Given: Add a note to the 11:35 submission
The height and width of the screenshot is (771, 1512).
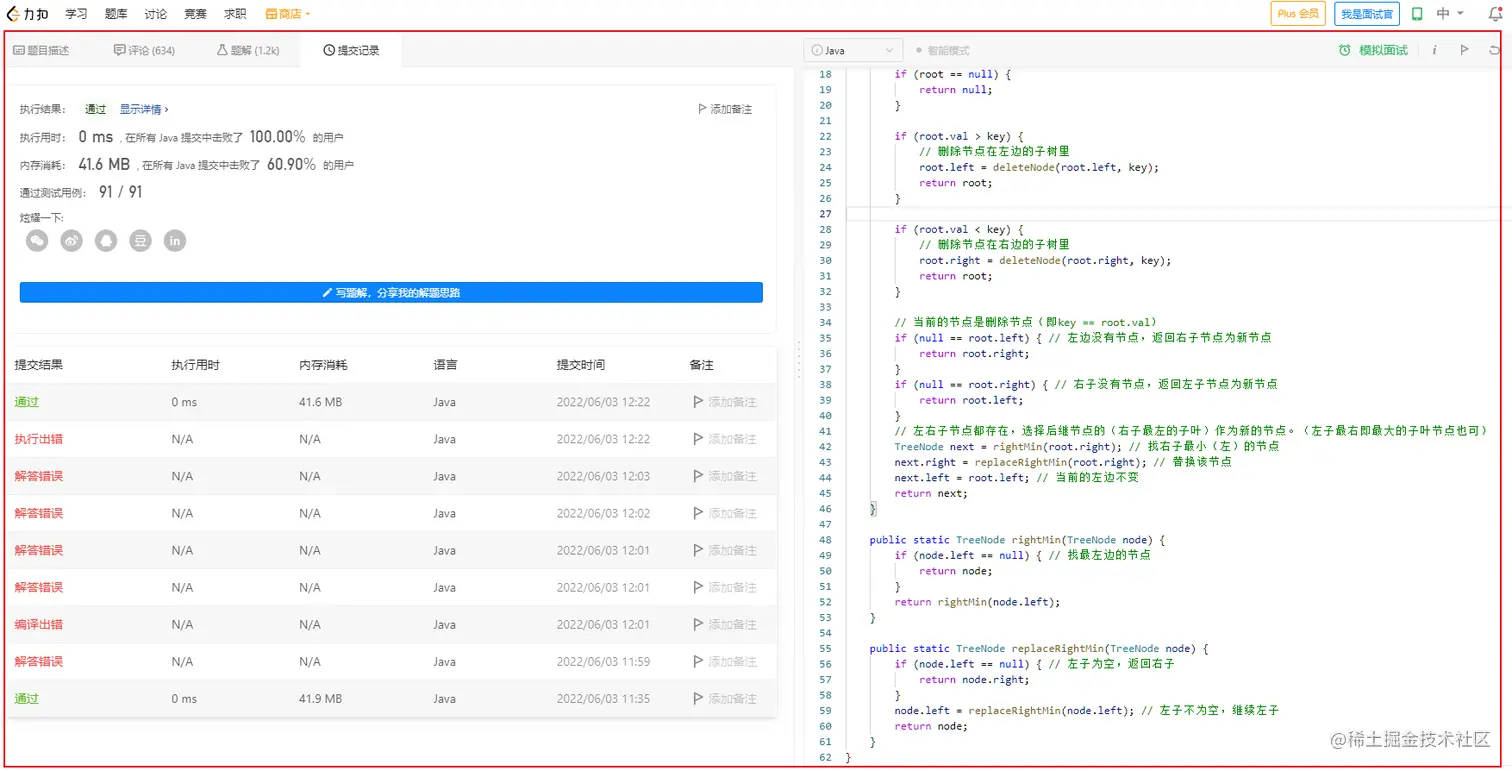Looking at the screenshot, I should (x=725, y=698).
